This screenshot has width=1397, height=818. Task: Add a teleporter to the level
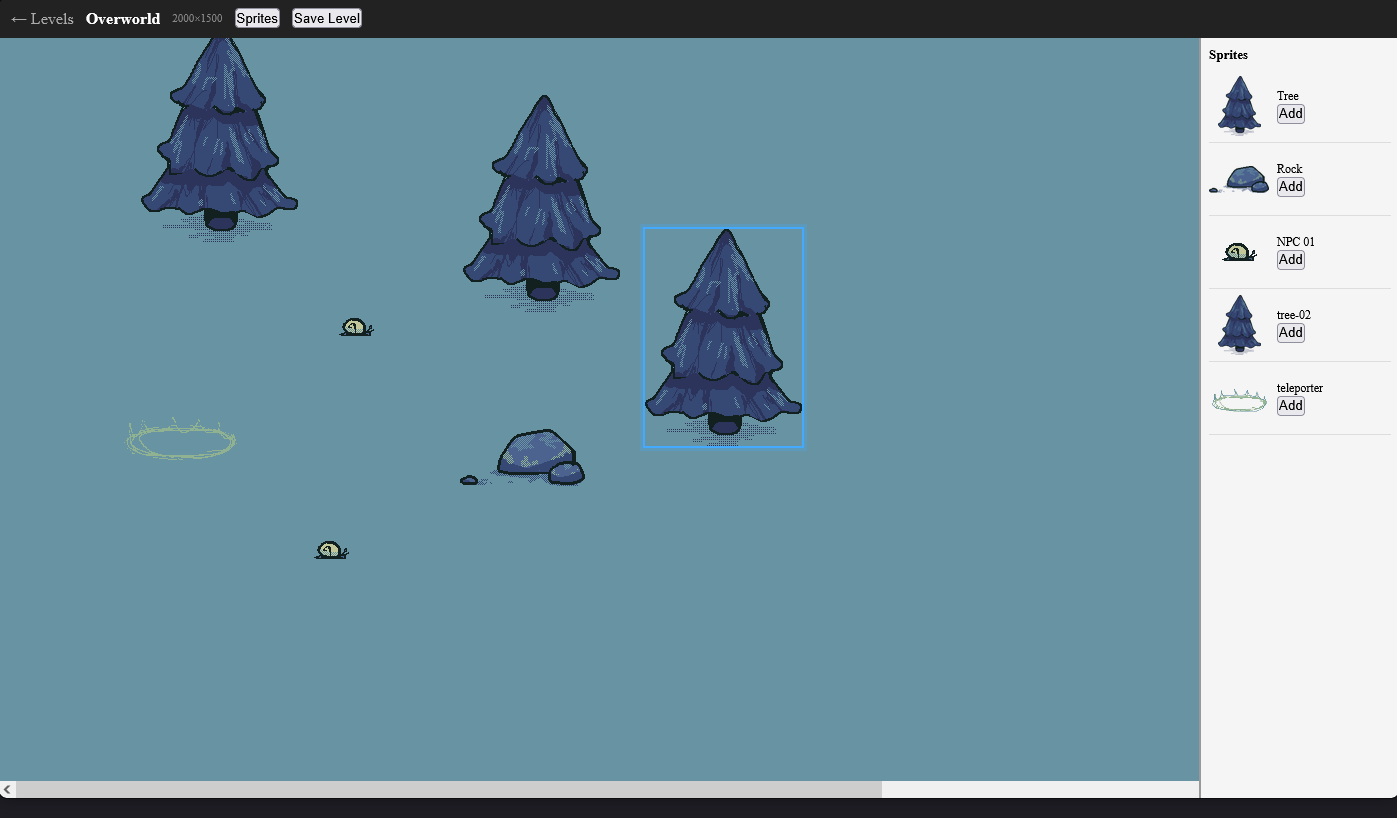pyautogui.click(x=1291, y=406)
